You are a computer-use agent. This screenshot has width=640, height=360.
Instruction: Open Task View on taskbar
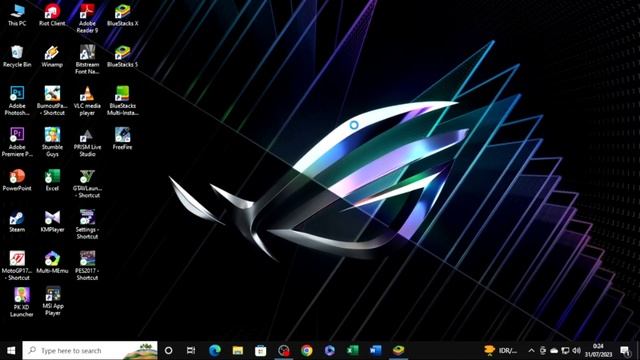click(191, 350)
